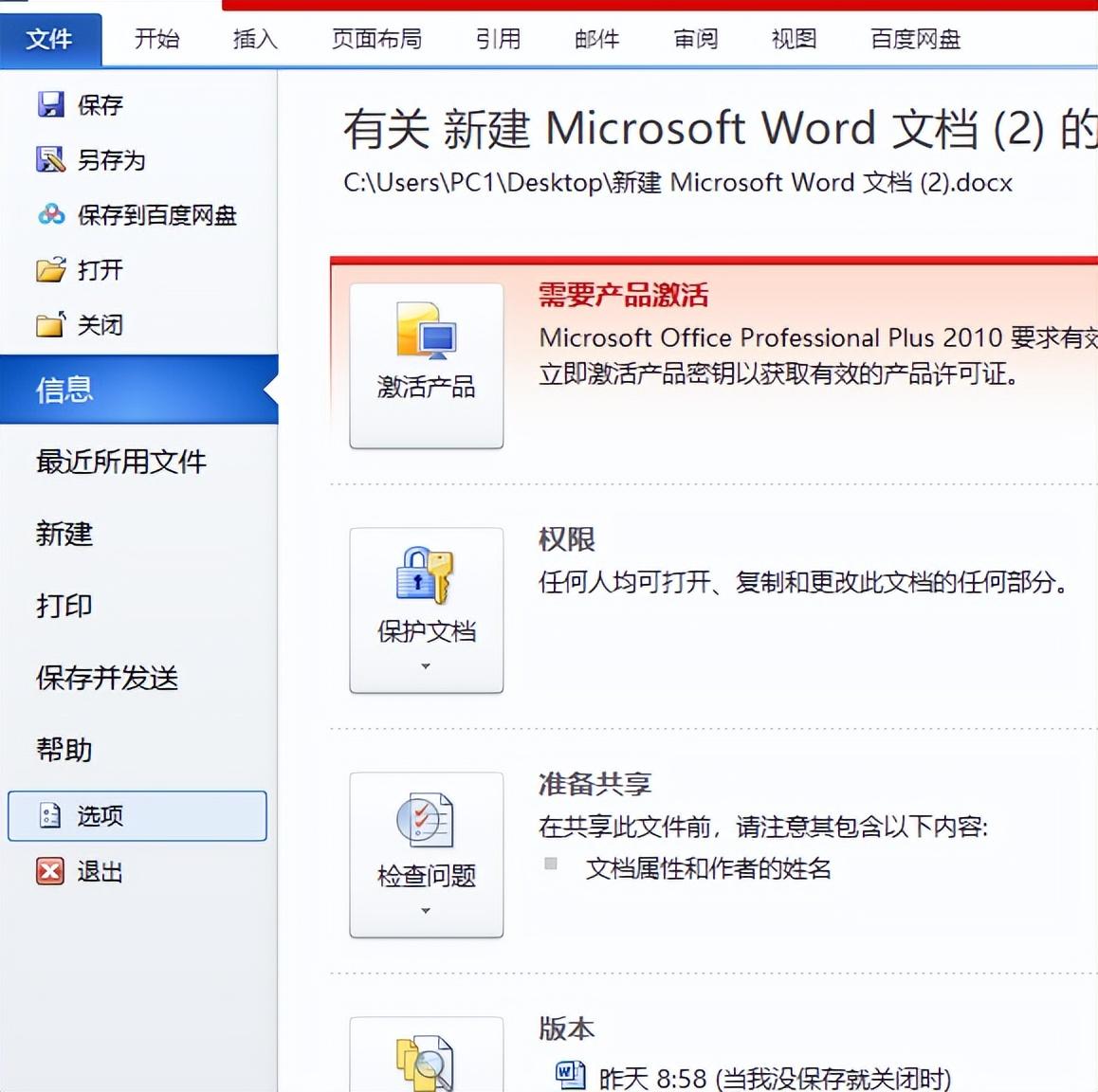The width and height of the screenshot is (1098, 1092).
Task: Click the Options page icon
Action: tap(50, 815)
